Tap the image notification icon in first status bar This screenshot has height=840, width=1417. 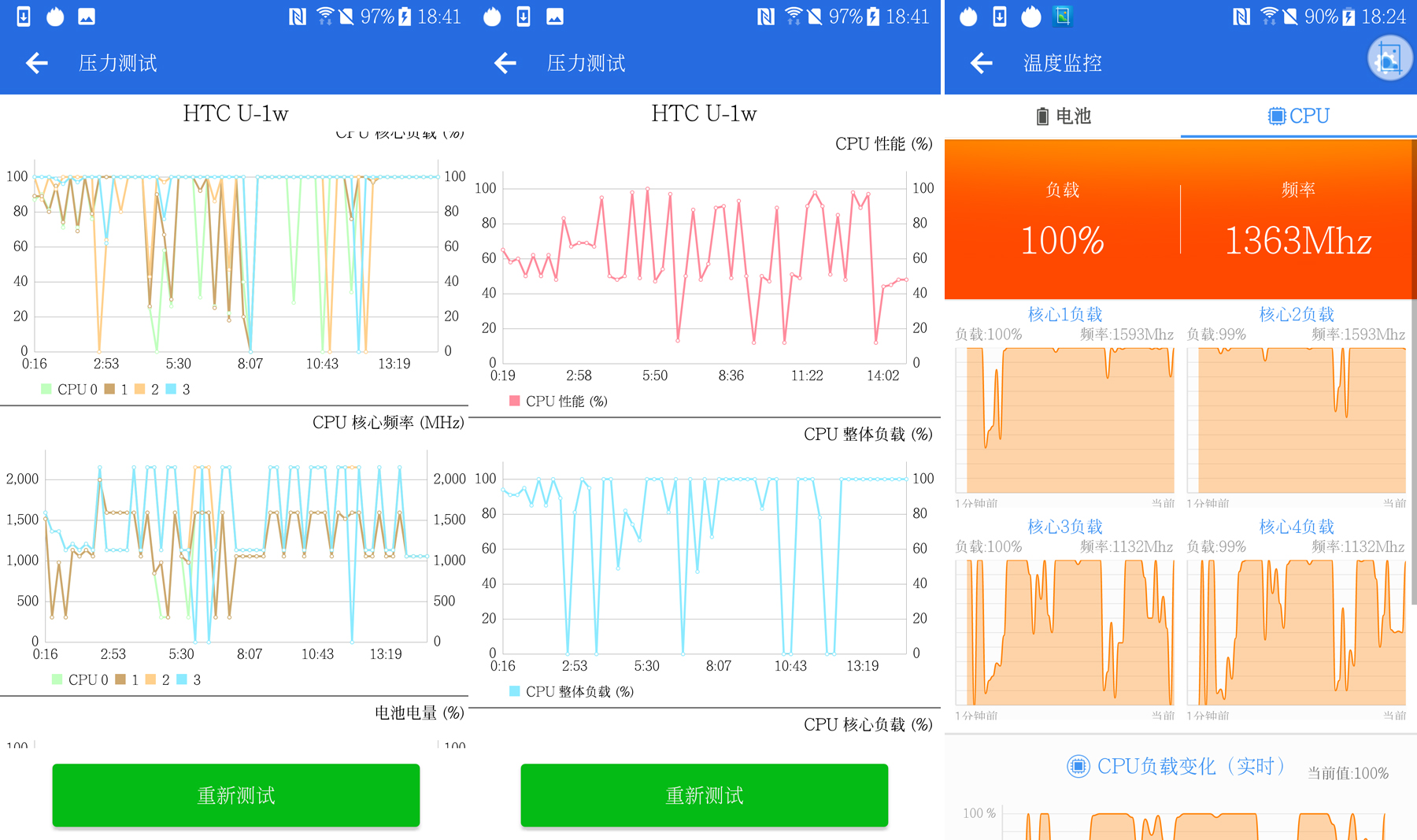87,17
